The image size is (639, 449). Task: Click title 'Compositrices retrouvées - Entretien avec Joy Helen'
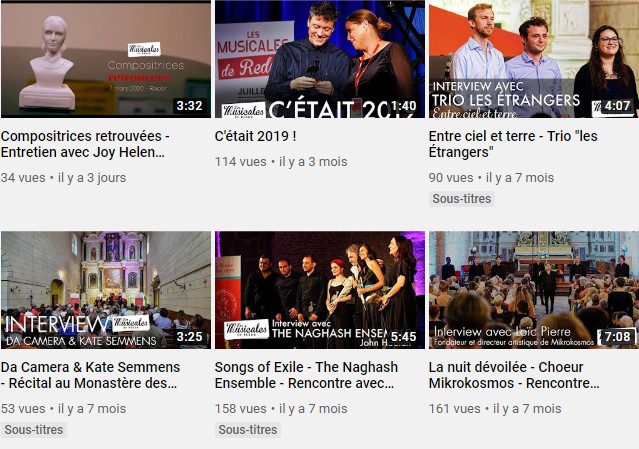(85, 144)
